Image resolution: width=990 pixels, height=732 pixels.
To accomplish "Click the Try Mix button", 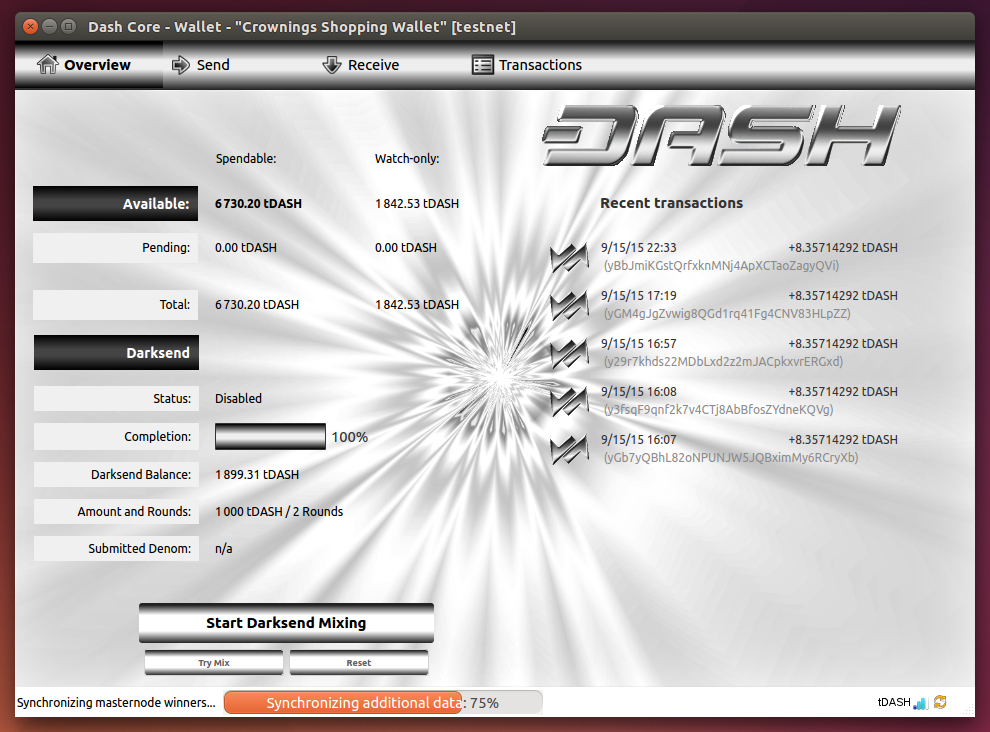I will pyautogui.click(x=213, y=663).
